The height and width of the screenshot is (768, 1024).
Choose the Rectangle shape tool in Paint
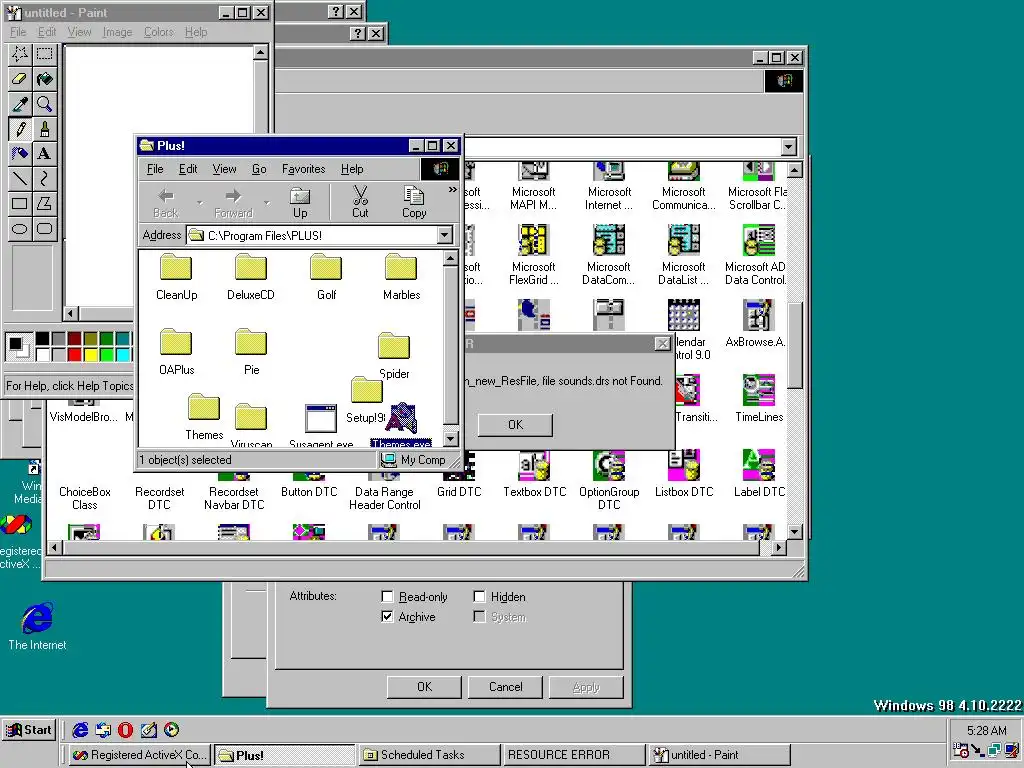point(20,203)
